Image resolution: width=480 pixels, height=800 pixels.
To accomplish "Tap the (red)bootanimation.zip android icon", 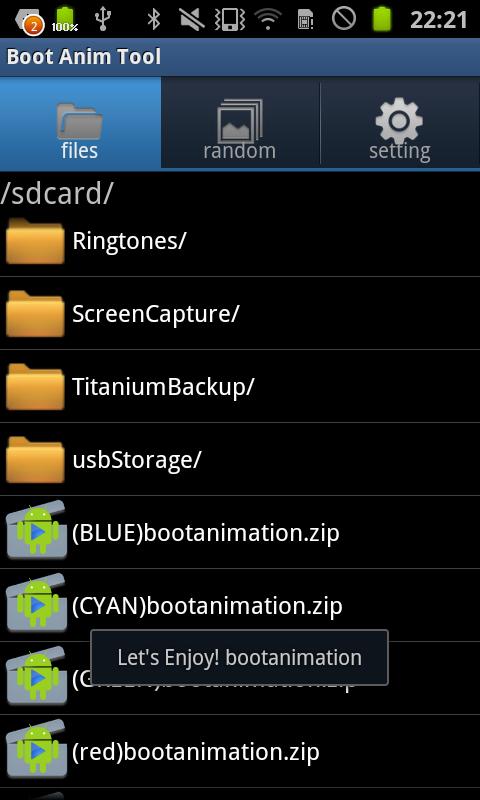I will coord(36,749).
